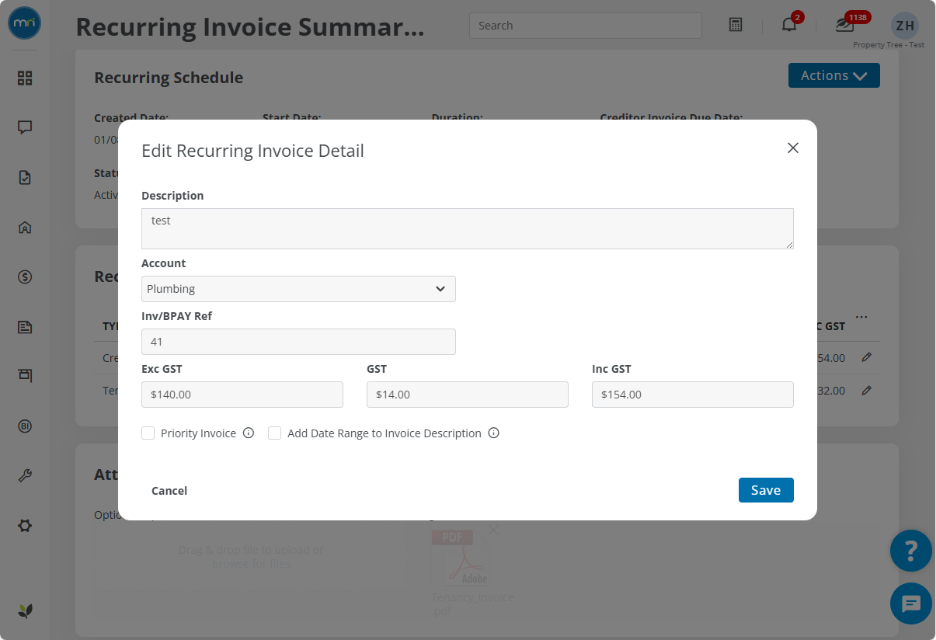The image size is (936, 640).
Task: Click the Exc GST amount field
Action: 242,395
